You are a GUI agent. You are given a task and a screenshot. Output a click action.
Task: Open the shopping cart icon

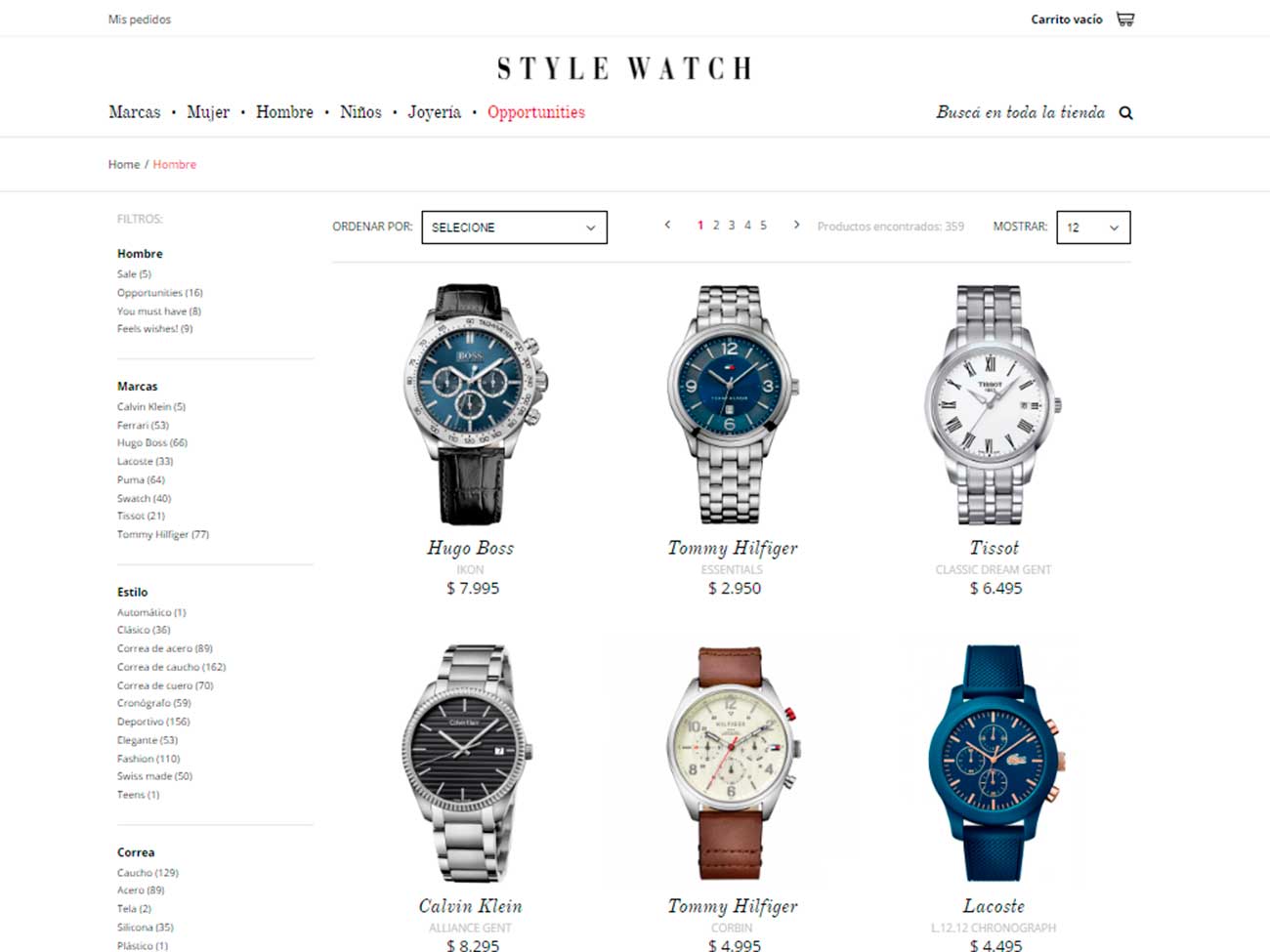click(x=1125, y=19)
